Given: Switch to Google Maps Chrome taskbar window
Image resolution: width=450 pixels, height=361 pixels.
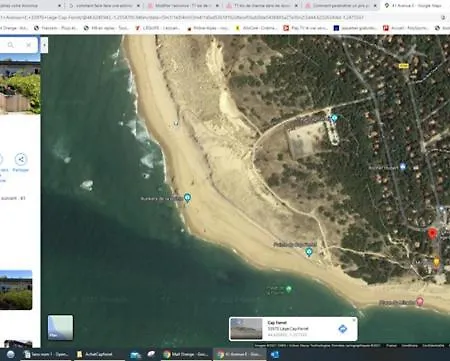Looking at the screenshot, I should (x=240, y=354).
